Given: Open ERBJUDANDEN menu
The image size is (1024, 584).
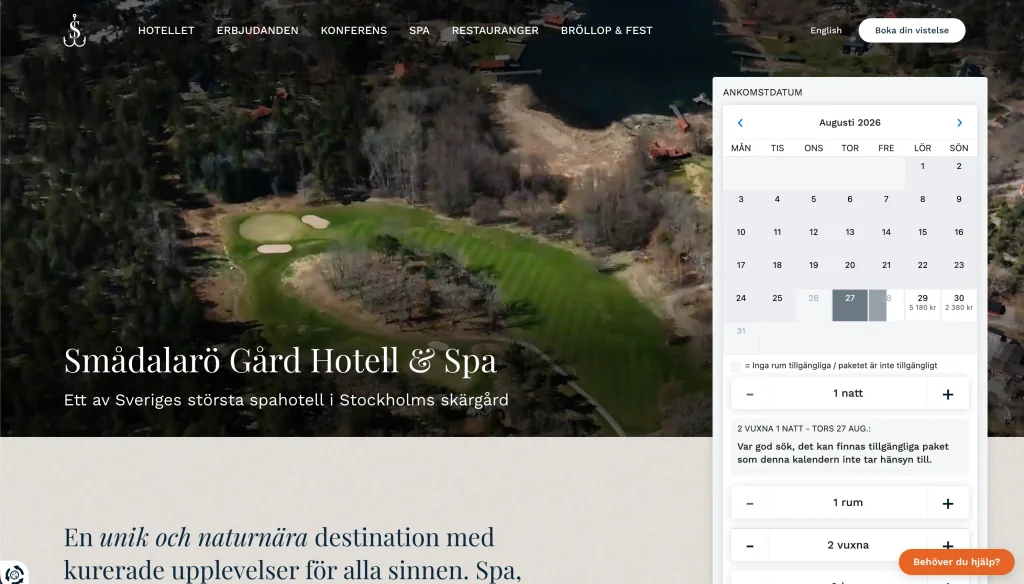Looking at the screenshot, I should (257, 31).
